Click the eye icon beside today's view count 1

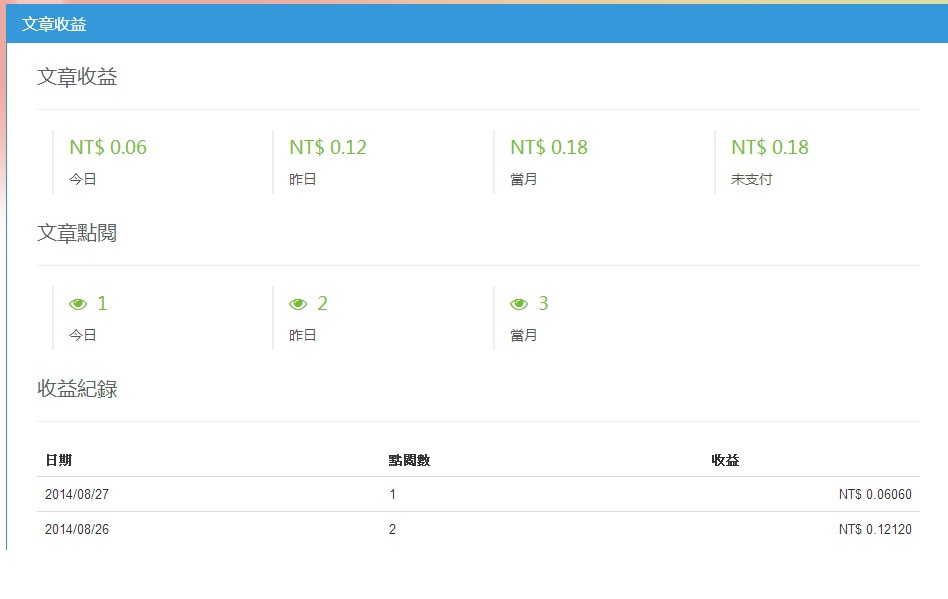click(x=78, y=304)
